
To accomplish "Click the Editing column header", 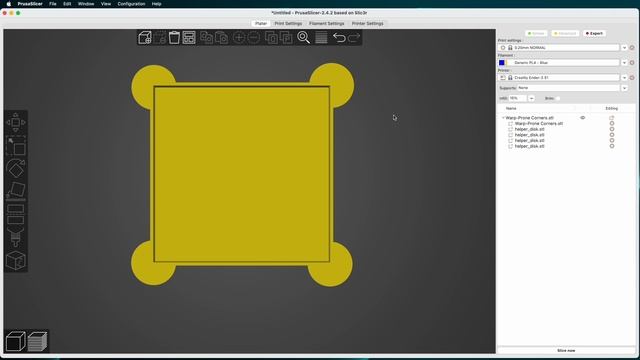I will coord(611,109).
